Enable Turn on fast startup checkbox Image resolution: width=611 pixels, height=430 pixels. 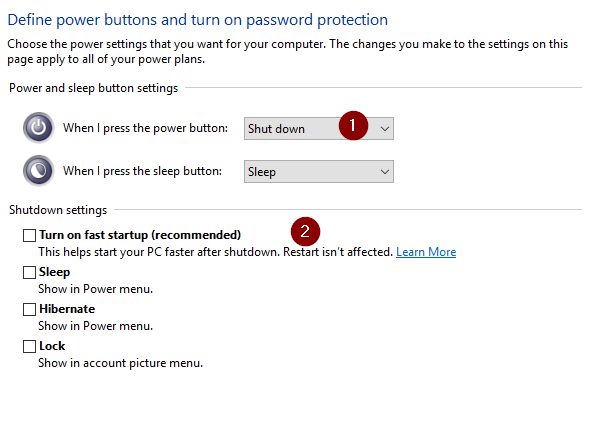pos(29,235)
